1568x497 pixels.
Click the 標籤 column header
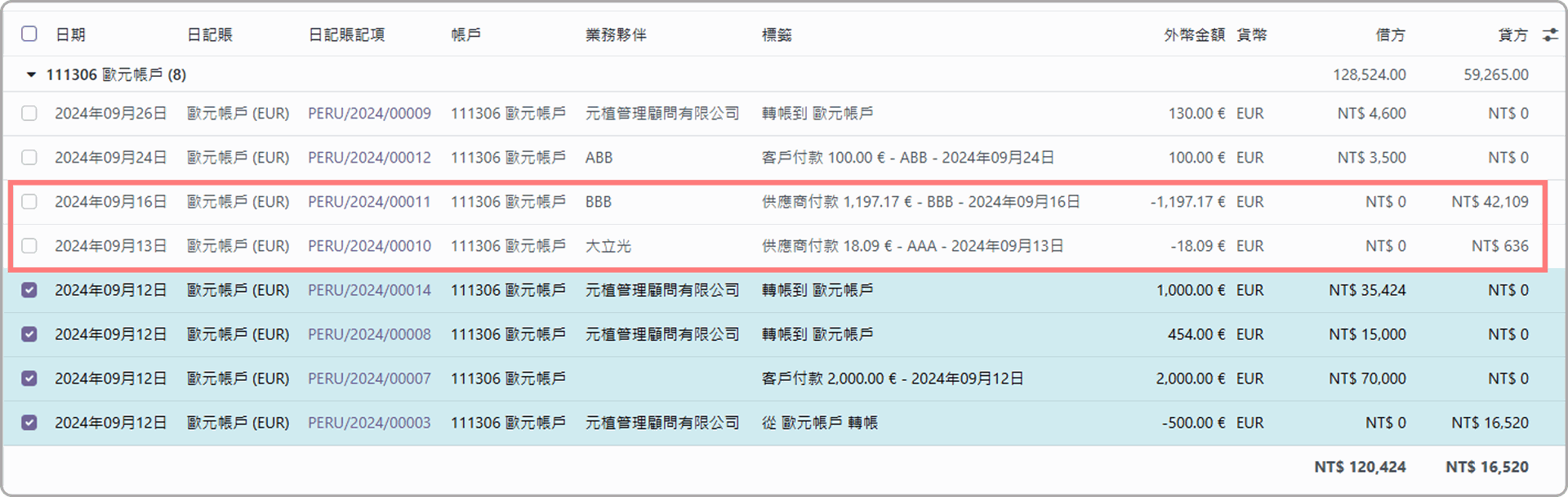click(777, 34)
